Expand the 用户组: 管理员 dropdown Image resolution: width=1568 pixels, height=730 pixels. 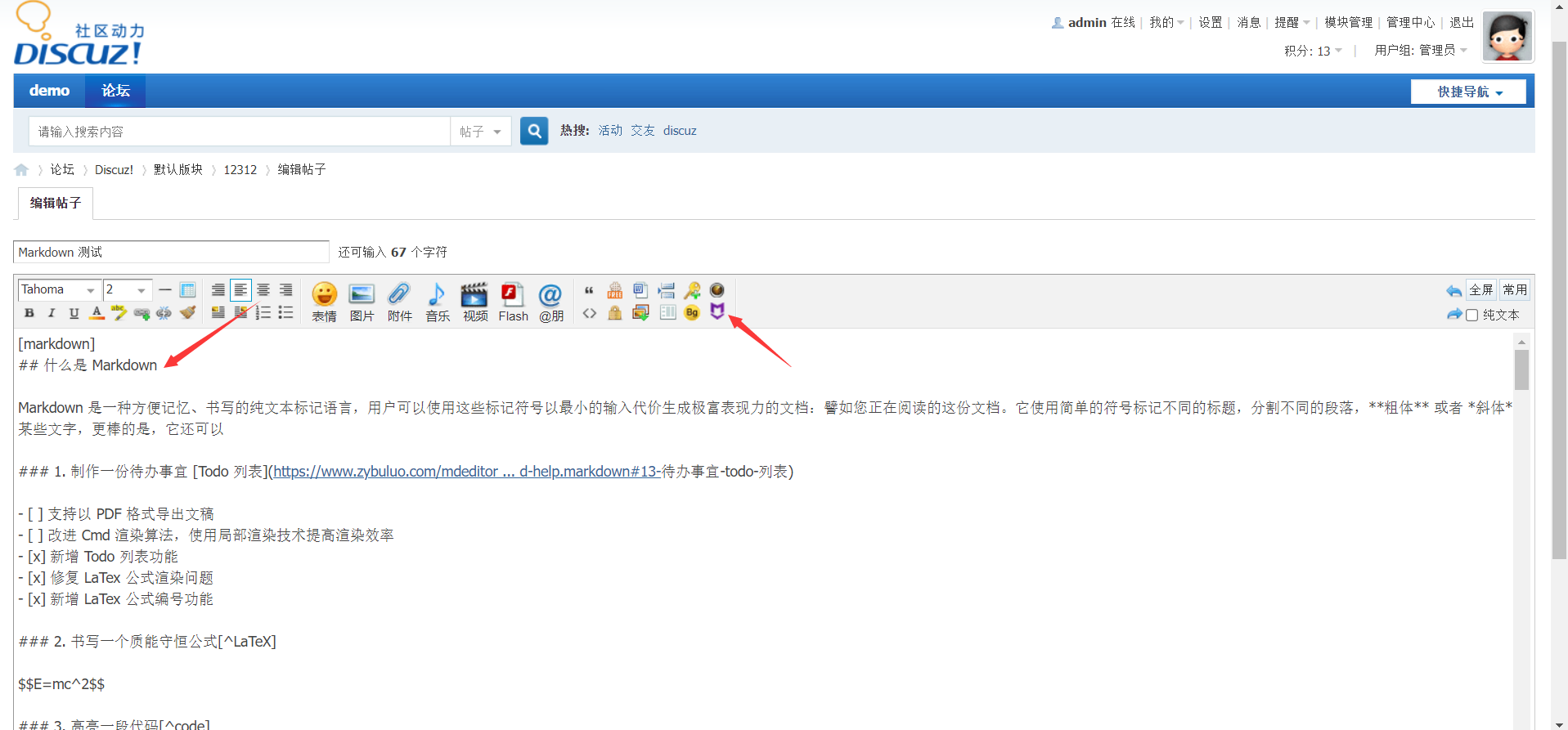pos(1421,50)
